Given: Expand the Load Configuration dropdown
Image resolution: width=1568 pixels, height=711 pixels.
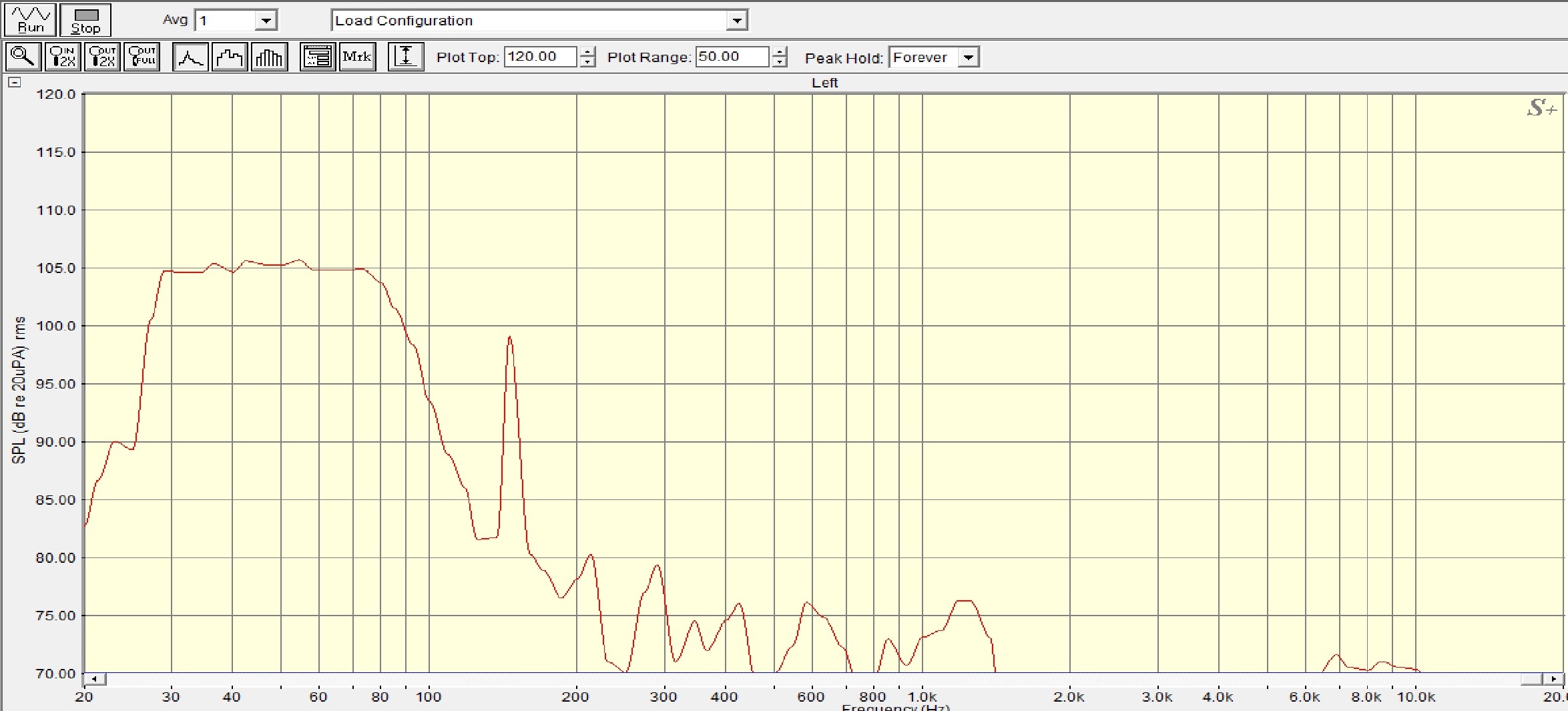Looking at the screenshot, I should (x=736, y=21).
